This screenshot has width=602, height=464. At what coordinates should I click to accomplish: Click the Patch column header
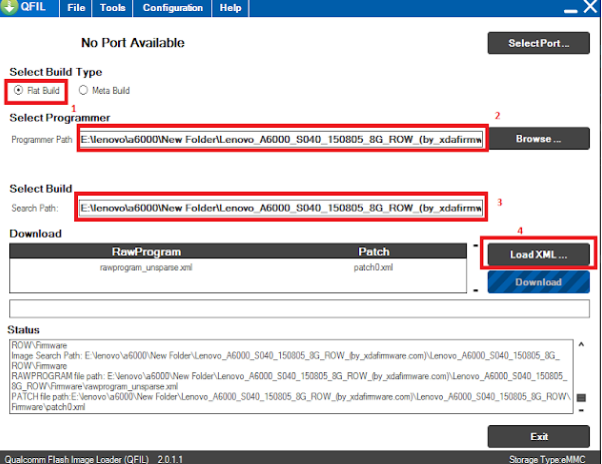coord(374,252)
